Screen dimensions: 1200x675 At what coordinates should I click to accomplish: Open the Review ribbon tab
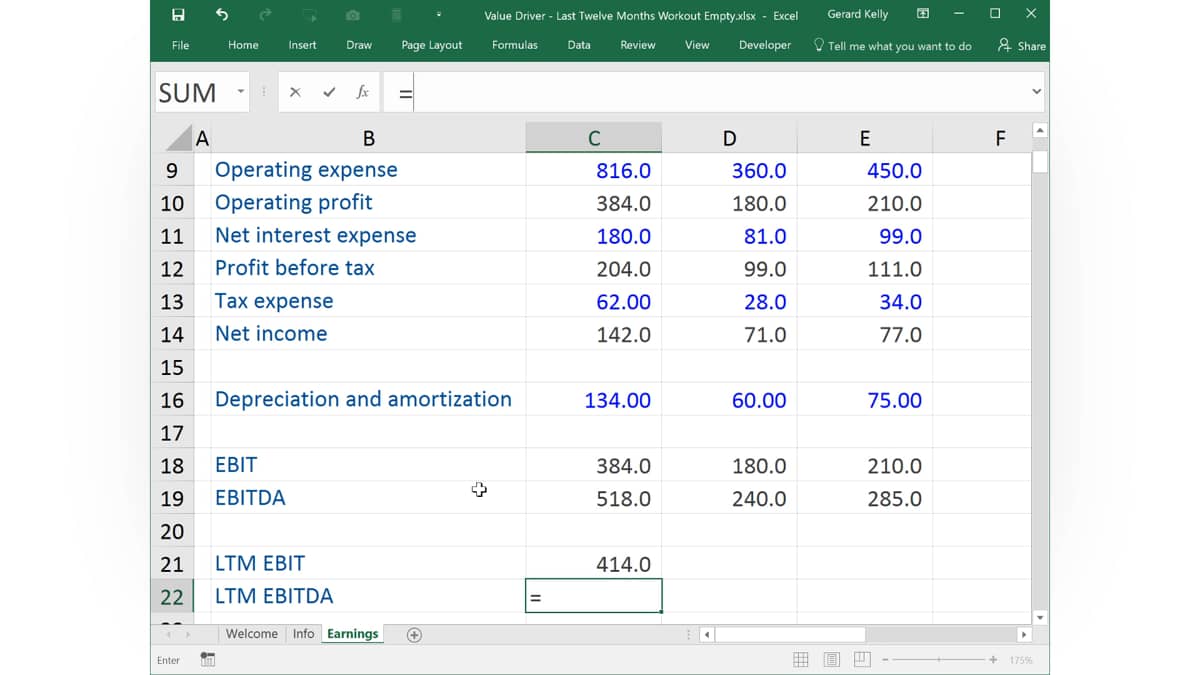pyautogui.click(x=638, y=45)
